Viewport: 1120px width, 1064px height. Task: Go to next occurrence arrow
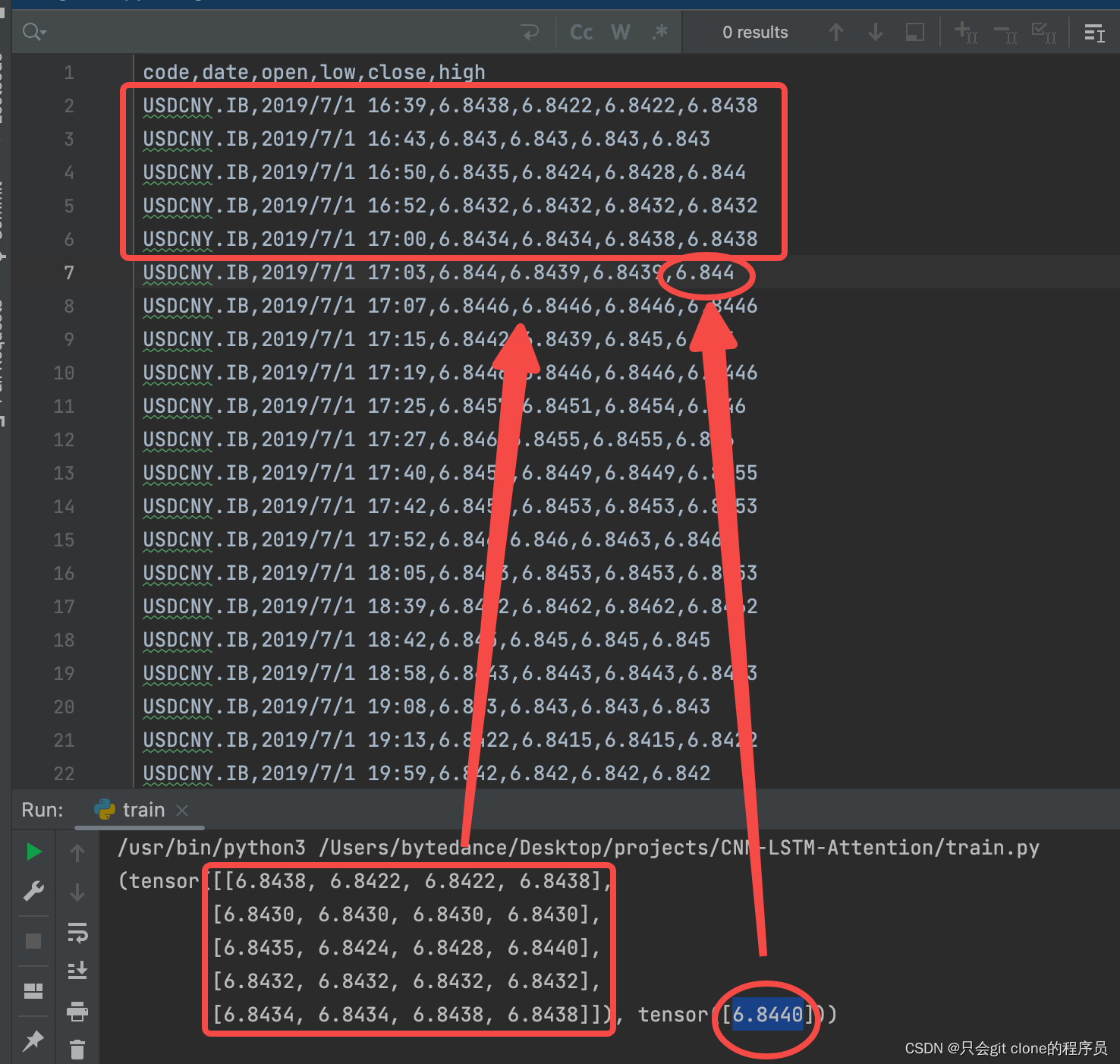click(x=876, y=32)
